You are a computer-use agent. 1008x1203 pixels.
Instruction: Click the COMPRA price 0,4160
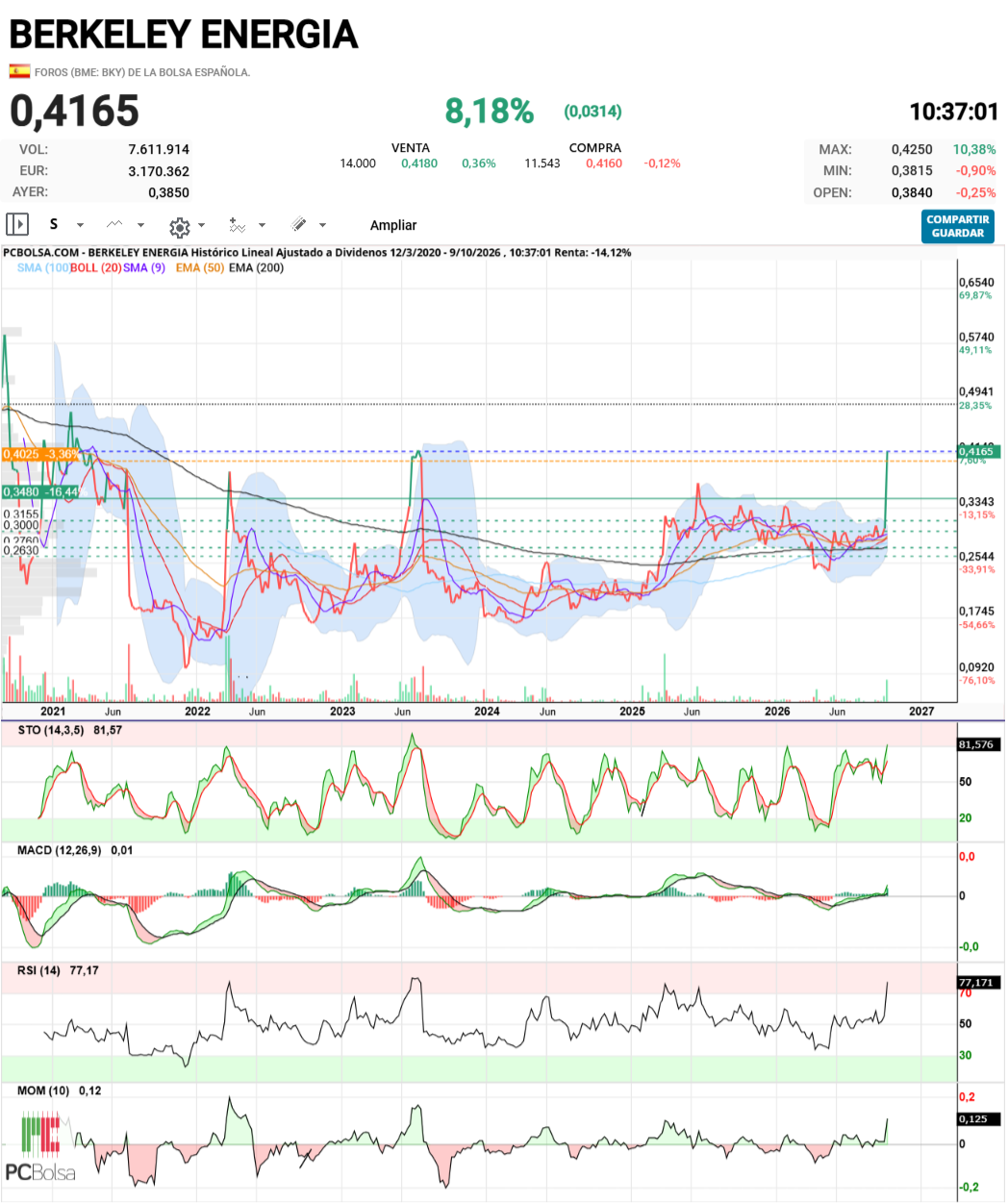[x=604, y=163]
